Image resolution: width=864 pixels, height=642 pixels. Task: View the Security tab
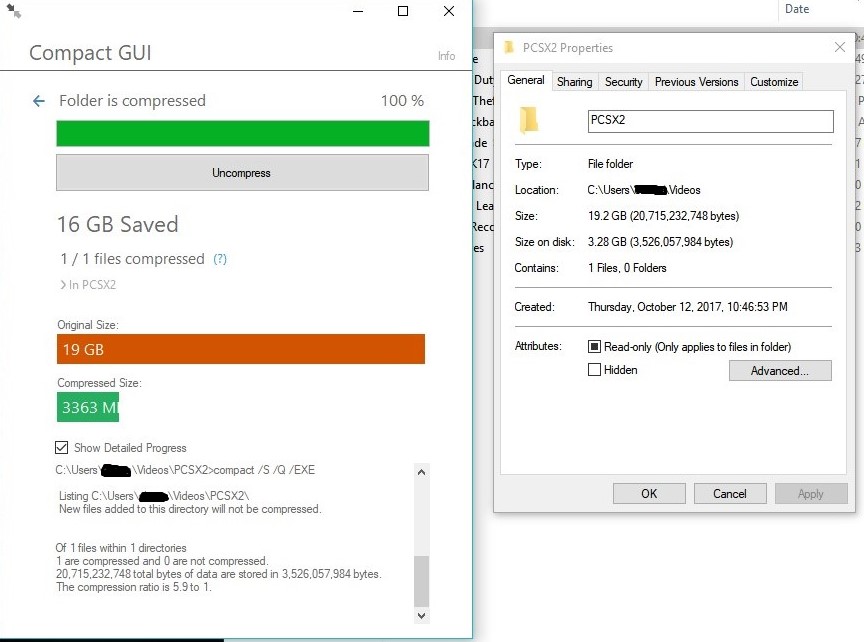(x=624, y=81)
